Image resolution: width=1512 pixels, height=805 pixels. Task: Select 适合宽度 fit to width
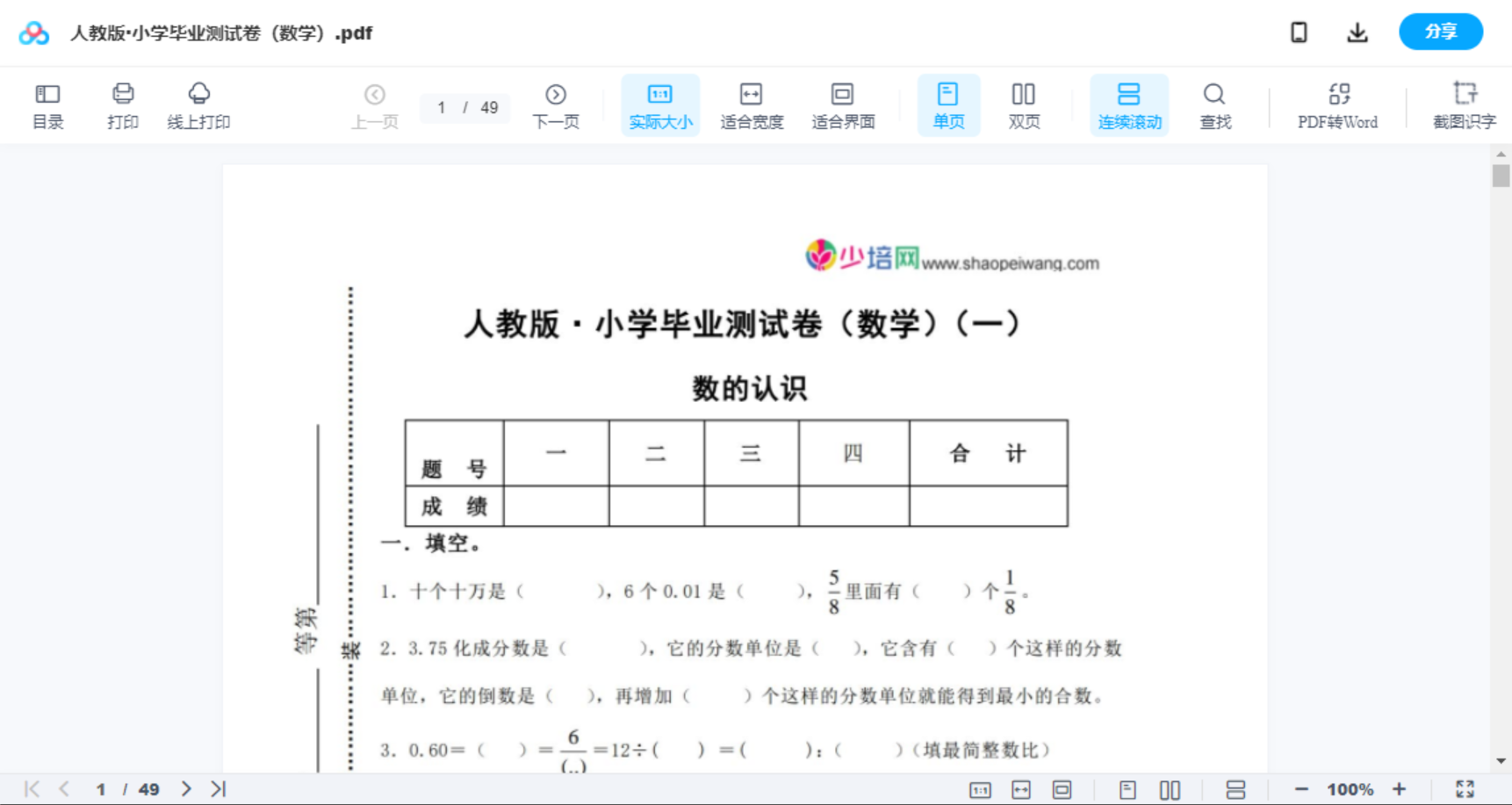[x=752, y=105]
